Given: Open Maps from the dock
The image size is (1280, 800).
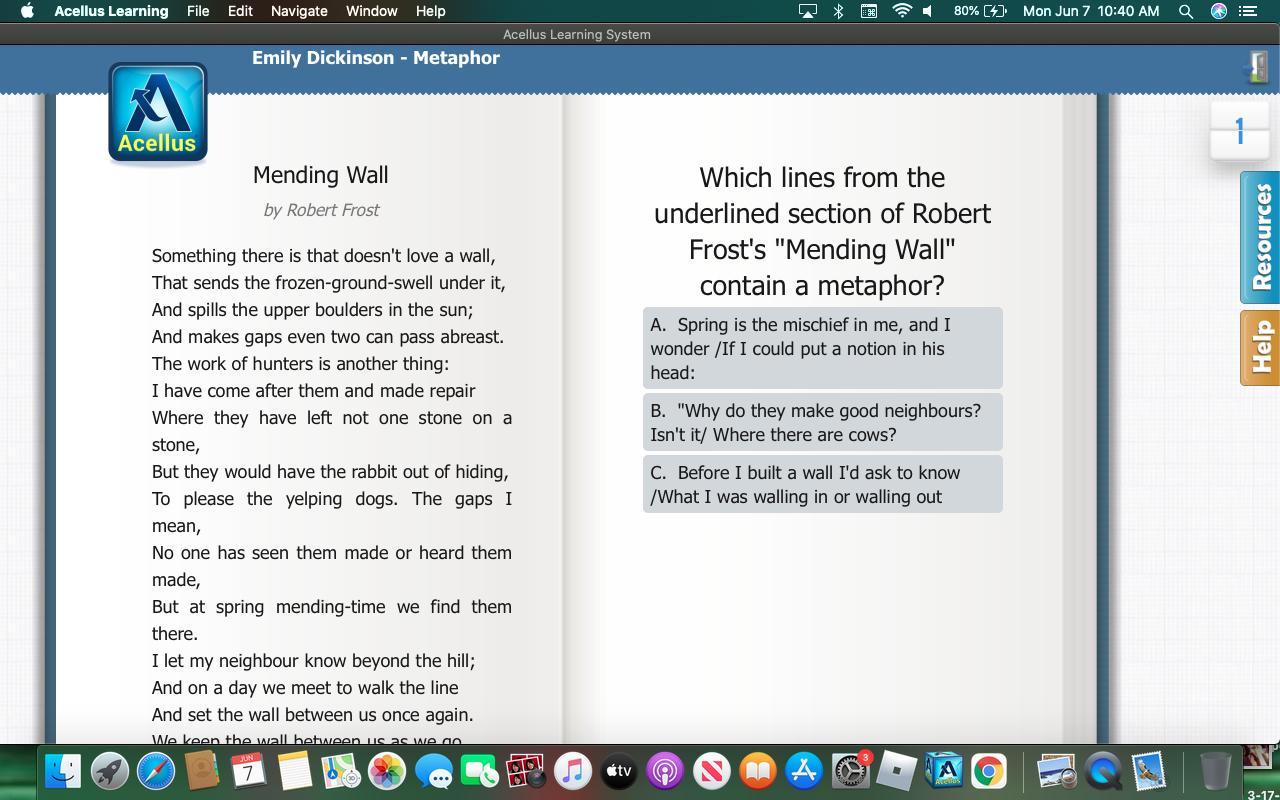Looking at the screenshot, I should pyautogui.click(x=341, y=771).
